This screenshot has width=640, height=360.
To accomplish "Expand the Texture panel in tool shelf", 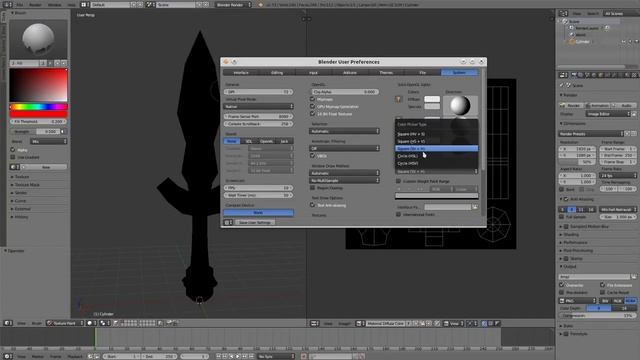I will 22,177.
